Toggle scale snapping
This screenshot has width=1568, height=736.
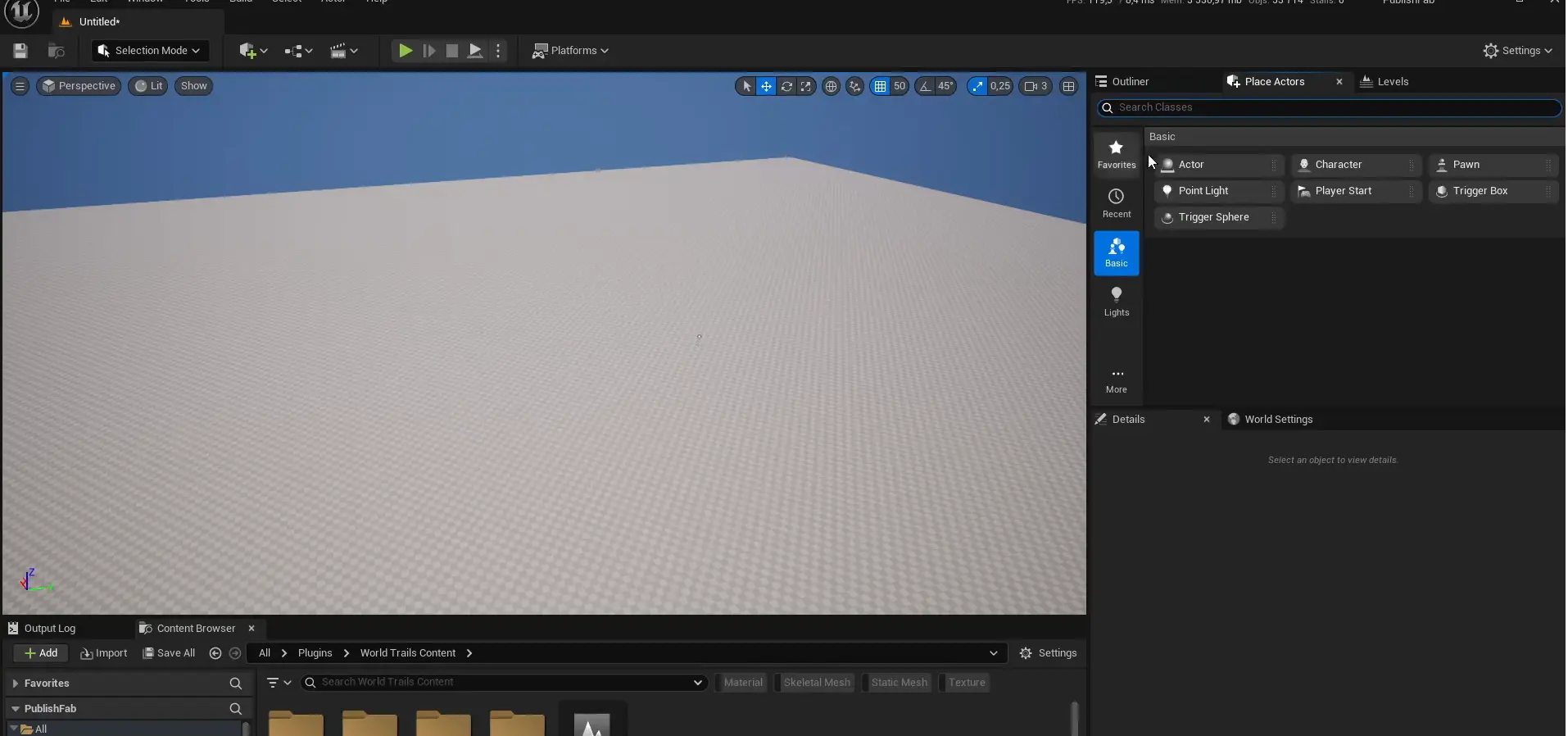pos(977,86)
